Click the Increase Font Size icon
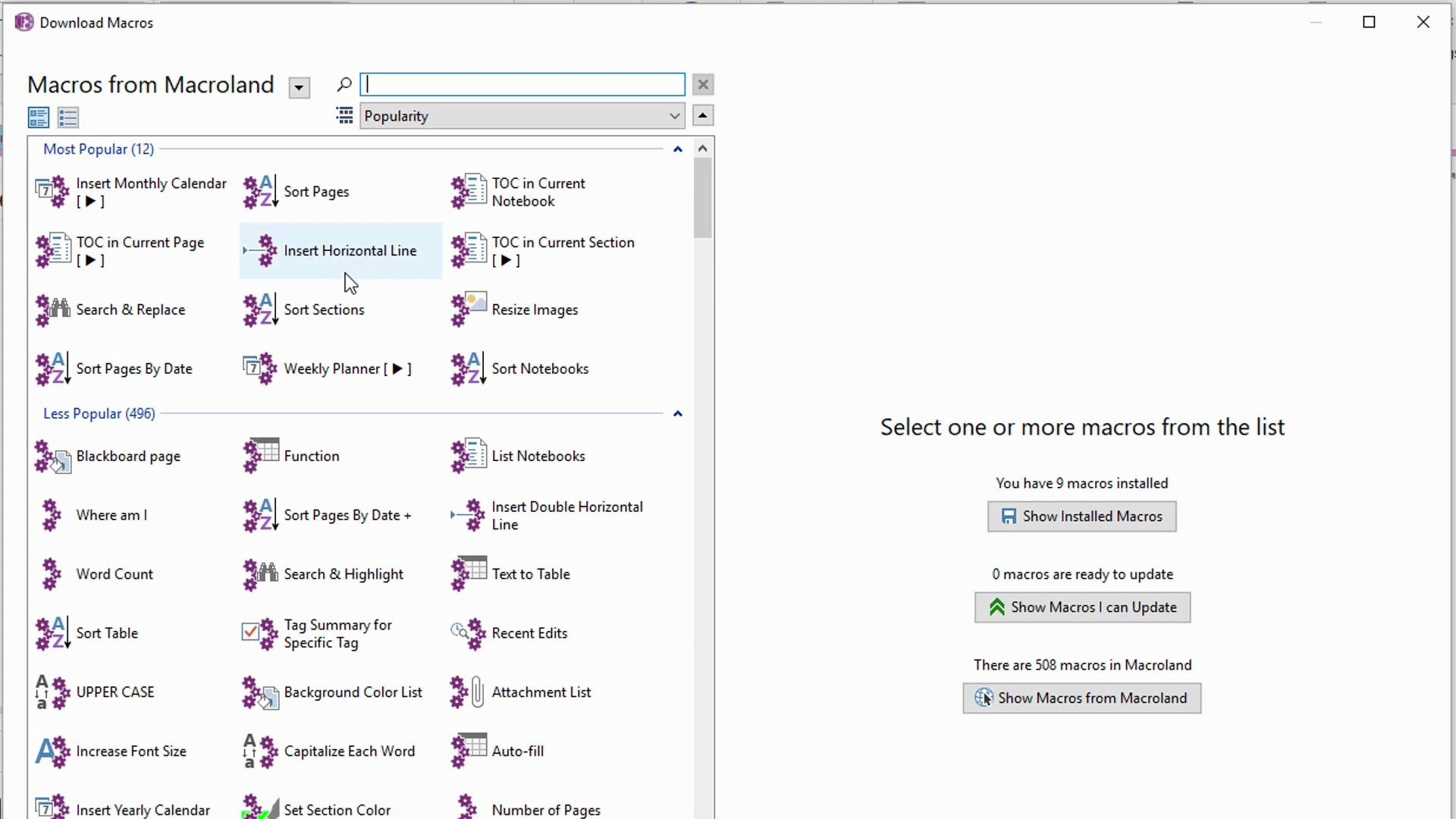The width and height of the screenshot is (1456, 819). coord(52,752)
